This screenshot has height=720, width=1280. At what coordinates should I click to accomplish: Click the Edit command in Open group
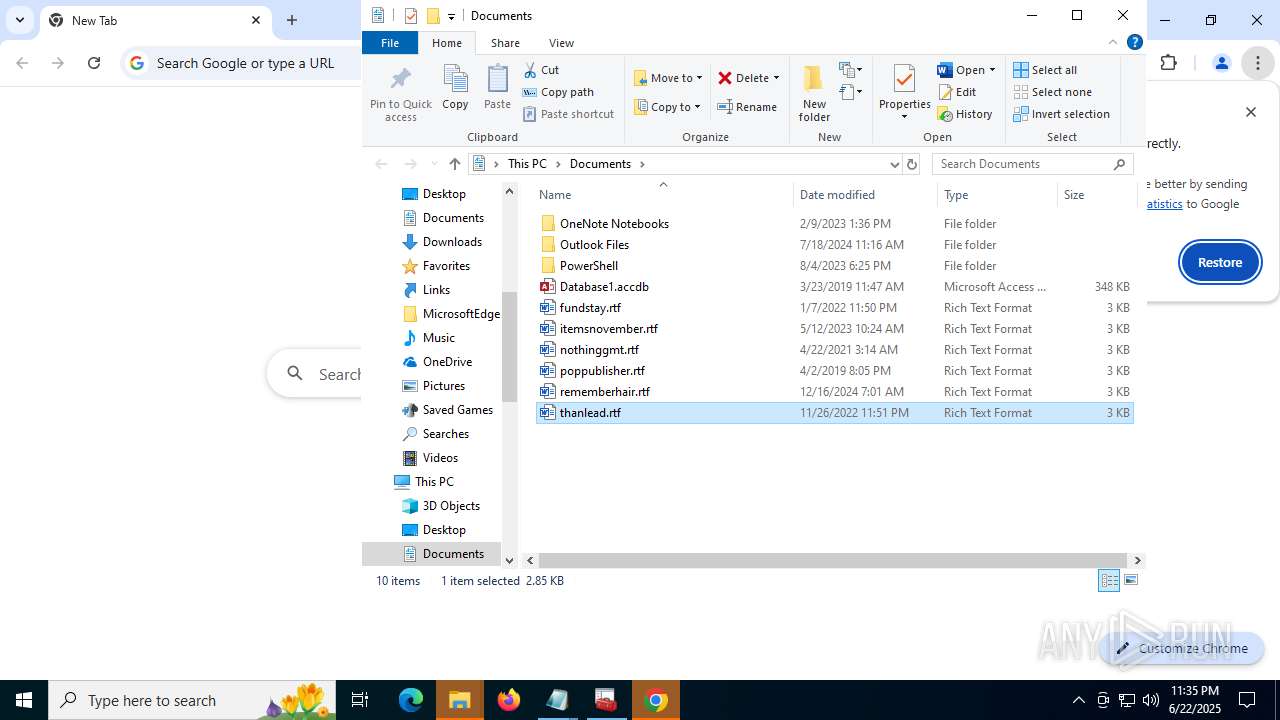(956, 92)
